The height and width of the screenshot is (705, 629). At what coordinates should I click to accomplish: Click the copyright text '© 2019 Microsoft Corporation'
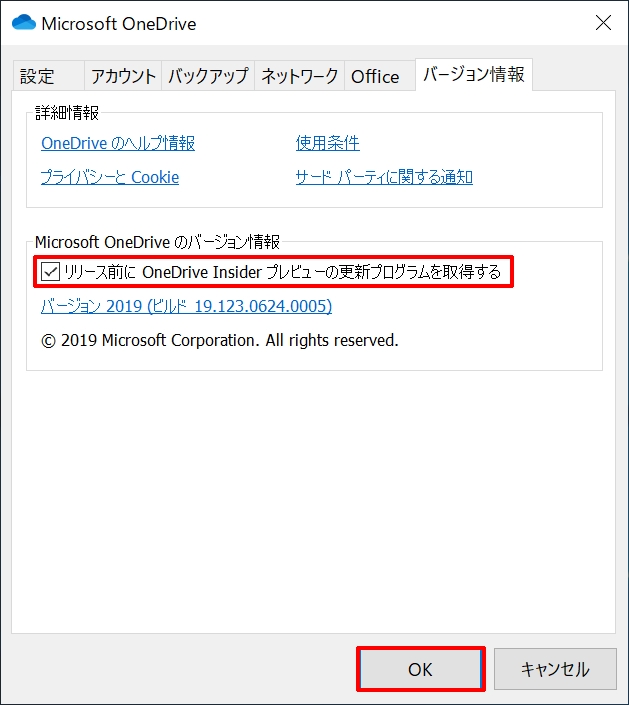pos(150,340)
